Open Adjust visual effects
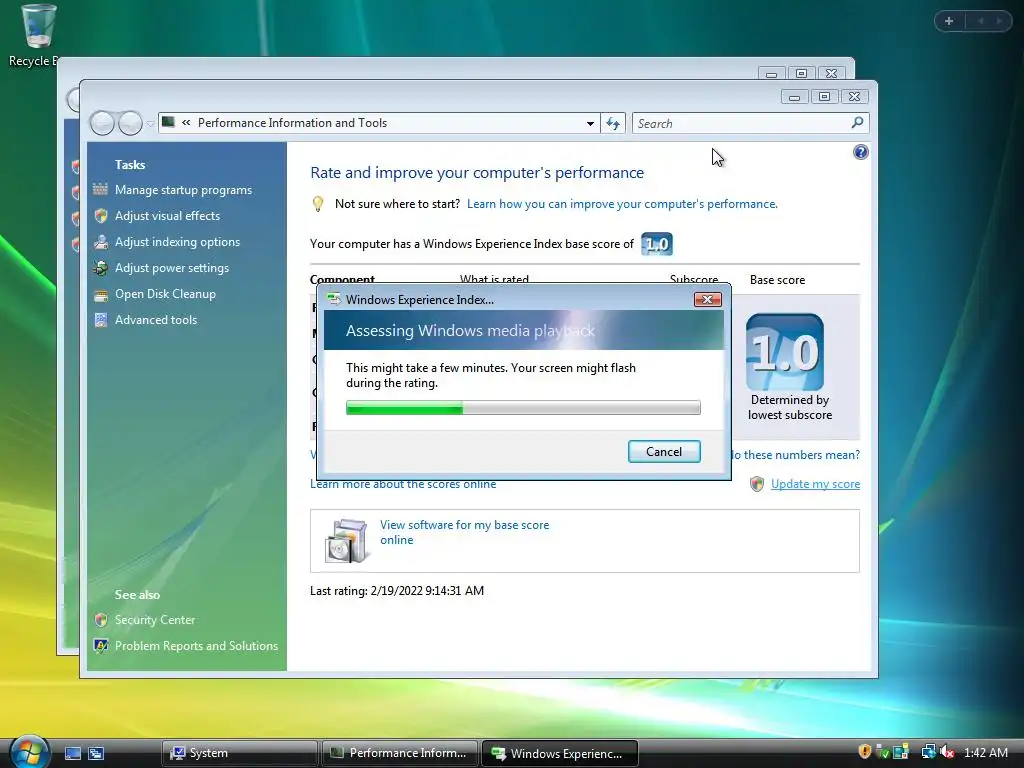 click(167, 216)
